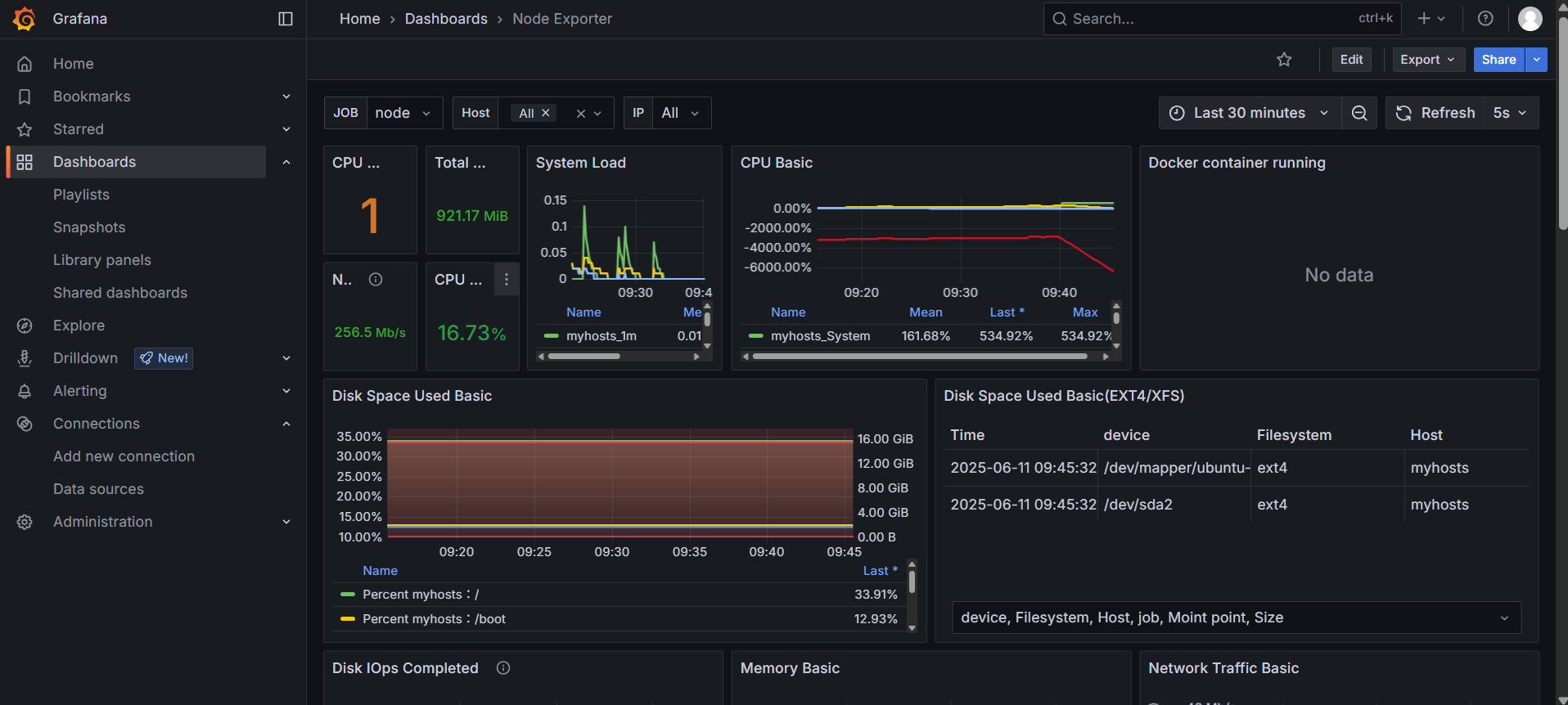
Task: Click the /dev/sda2 device cell
Action: click(1174, 505)
